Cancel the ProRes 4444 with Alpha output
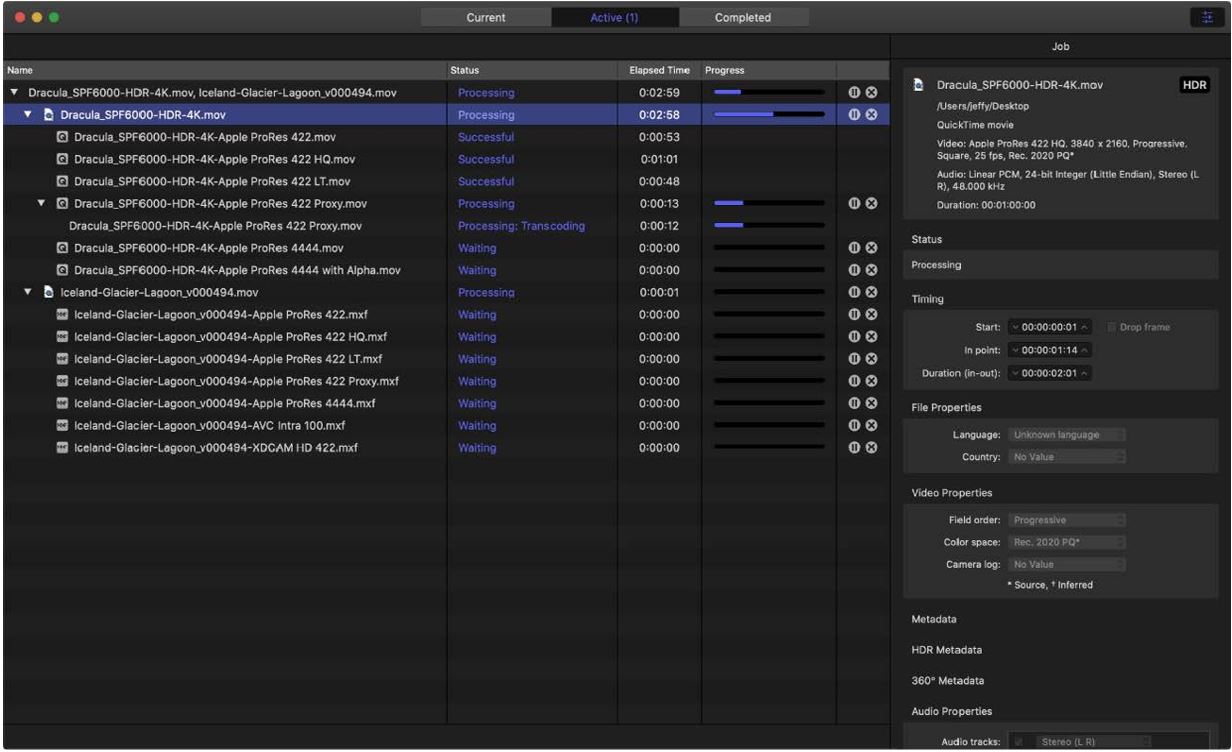The image size is (1232, 752). [871, 270]
